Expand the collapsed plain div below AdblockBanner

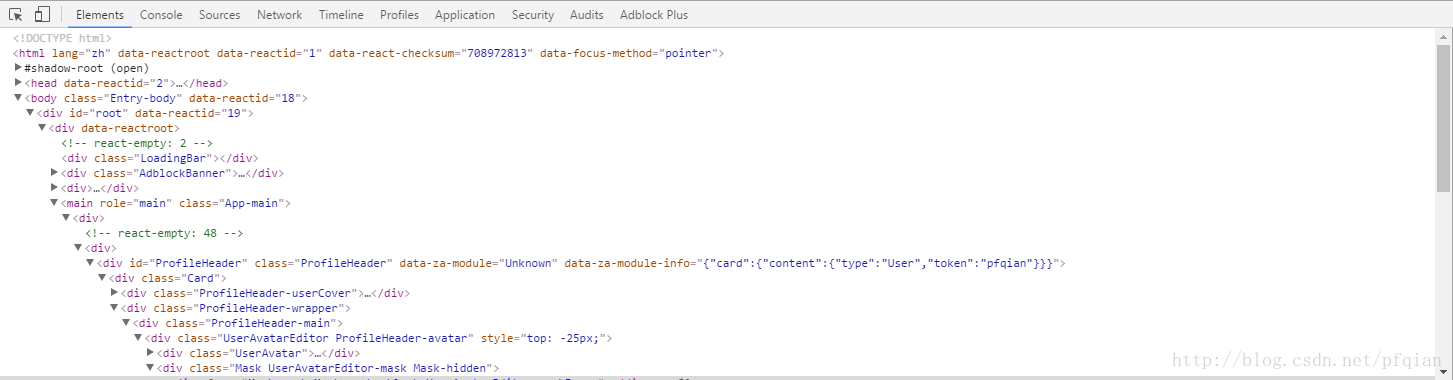[54, 188]
